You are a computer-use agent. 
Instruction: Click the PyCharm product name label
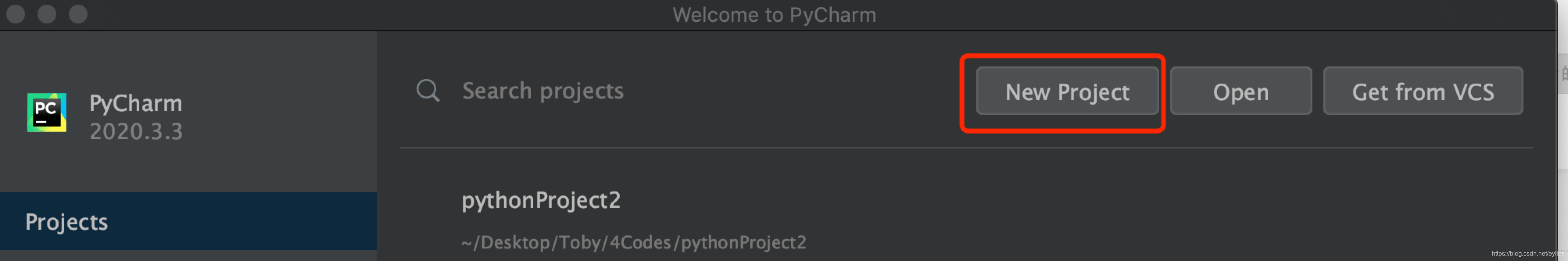point(136,104)
